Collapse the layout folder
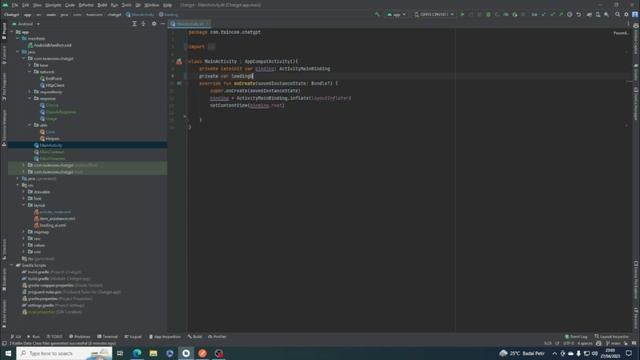Screen dimensions: 640x360 24,205
